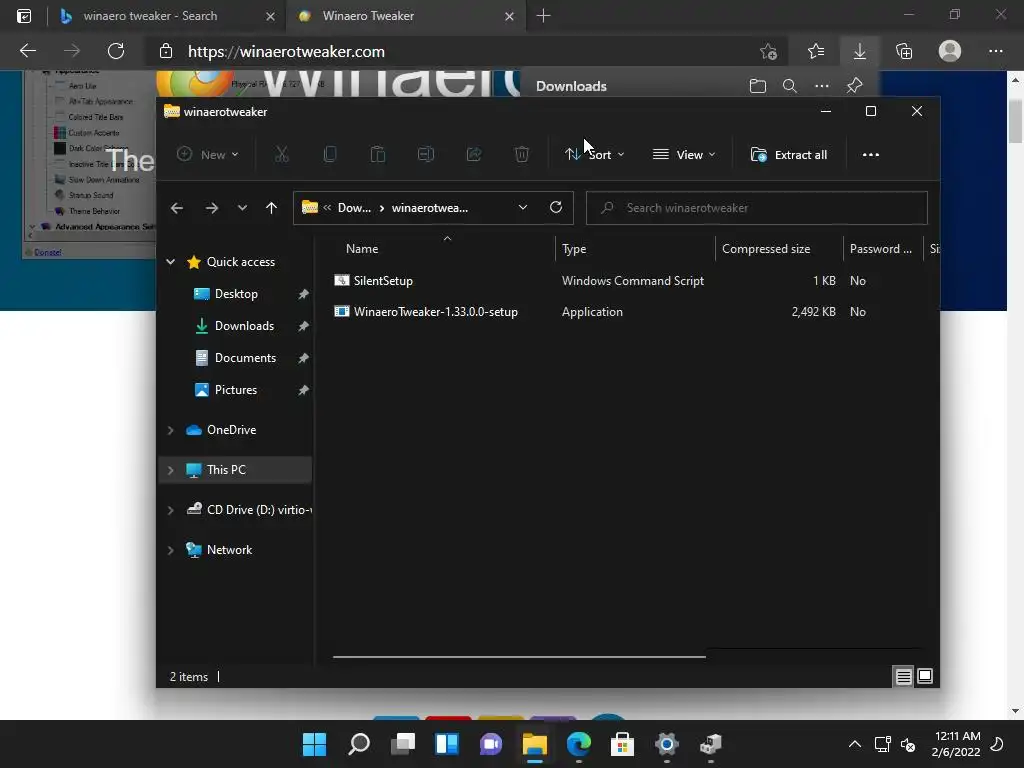Click the Edge page vertical scrollbar

[1015, 121]
